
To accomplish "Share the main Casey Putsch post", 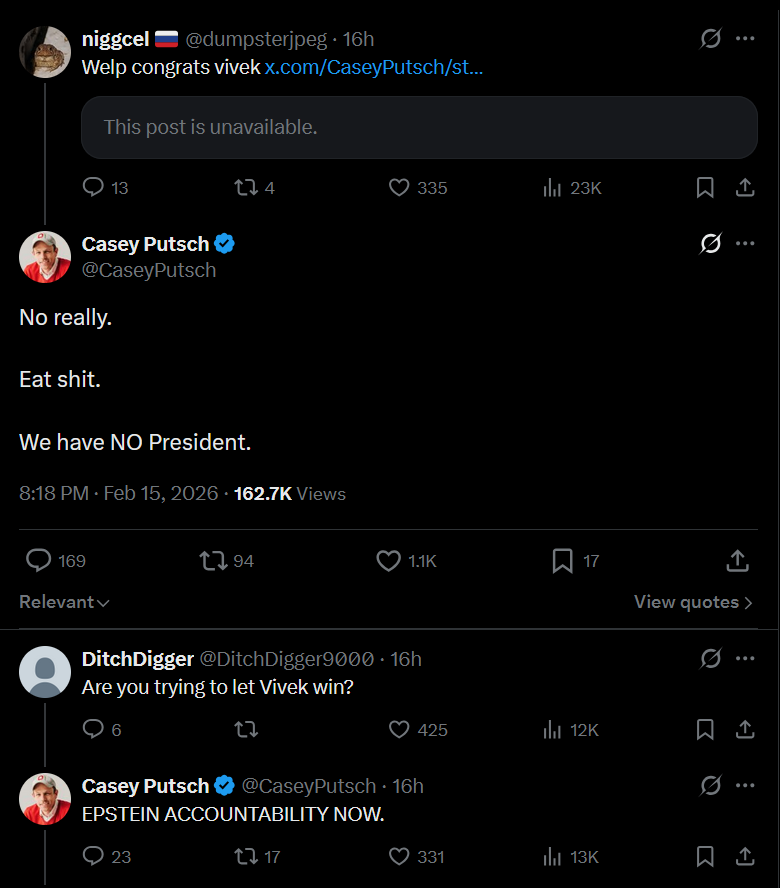I will [737, 560].
